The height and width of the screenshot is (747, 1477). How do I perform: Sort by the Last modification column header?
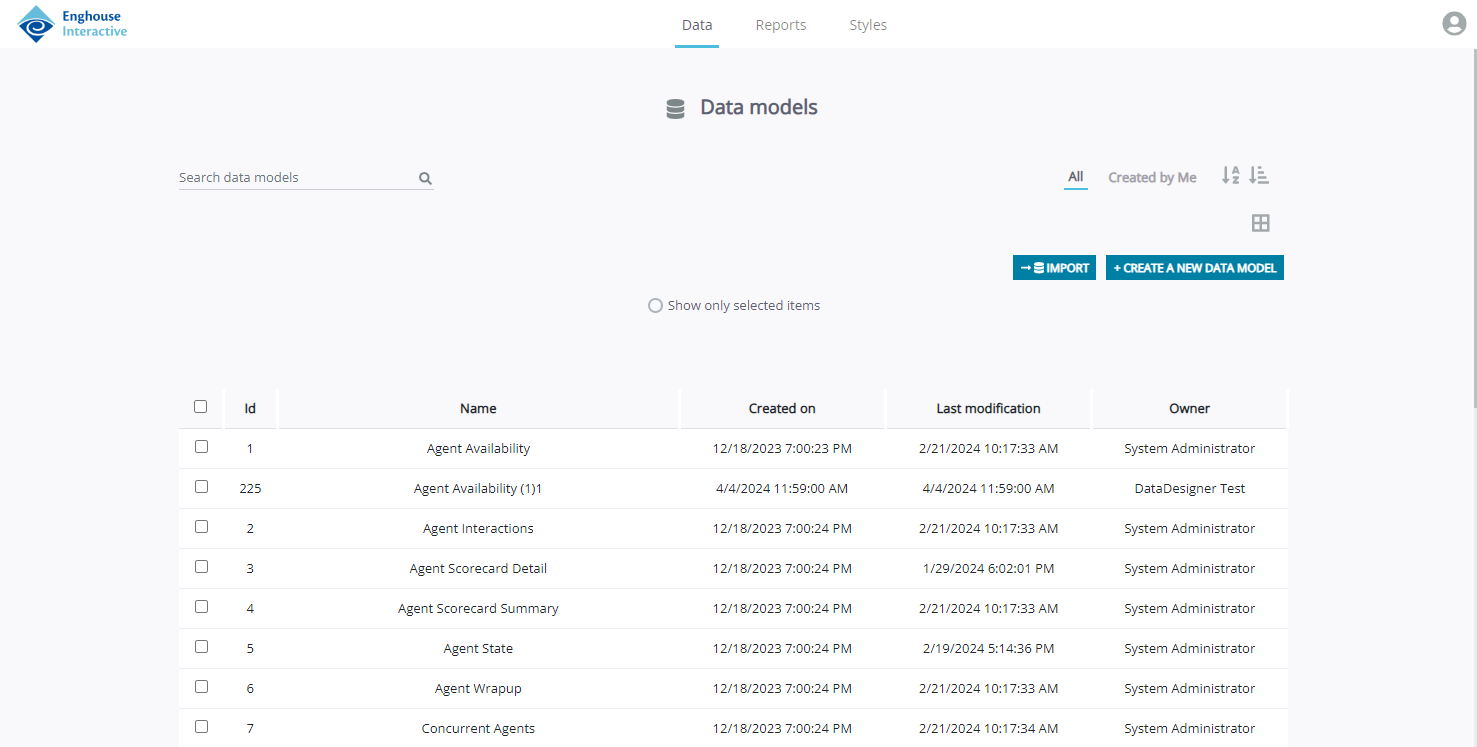click(x=988, y=408)
